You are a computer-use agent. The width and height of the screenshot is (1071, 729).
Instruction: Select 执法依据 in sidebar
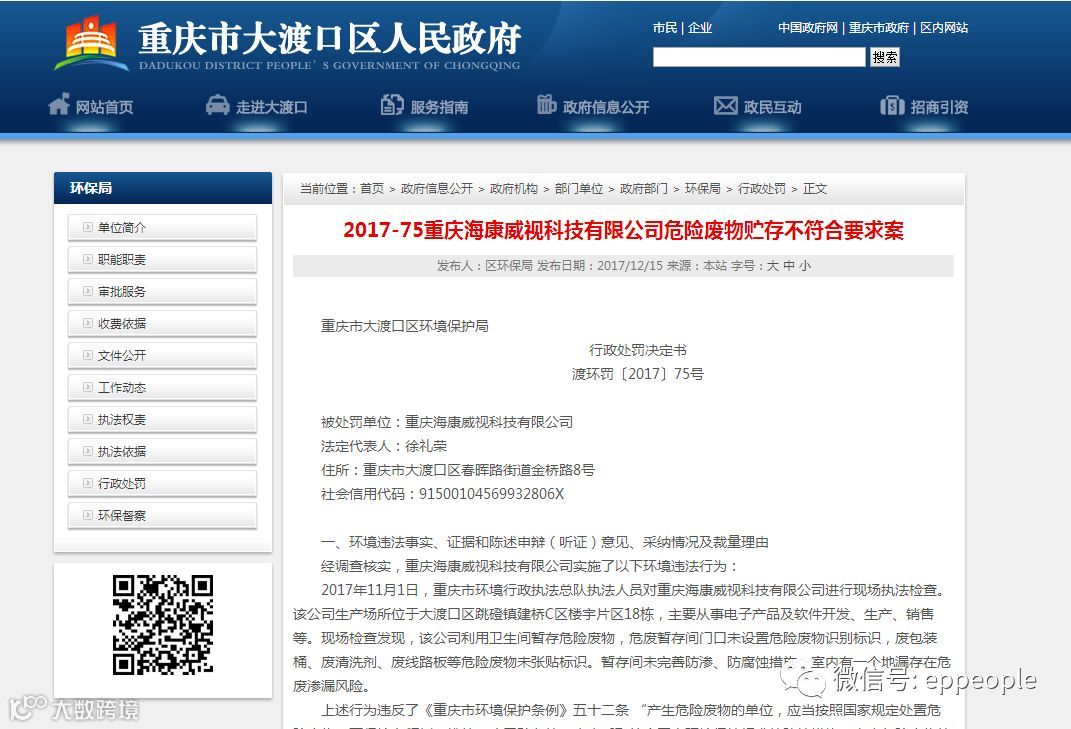click(163, 452)
